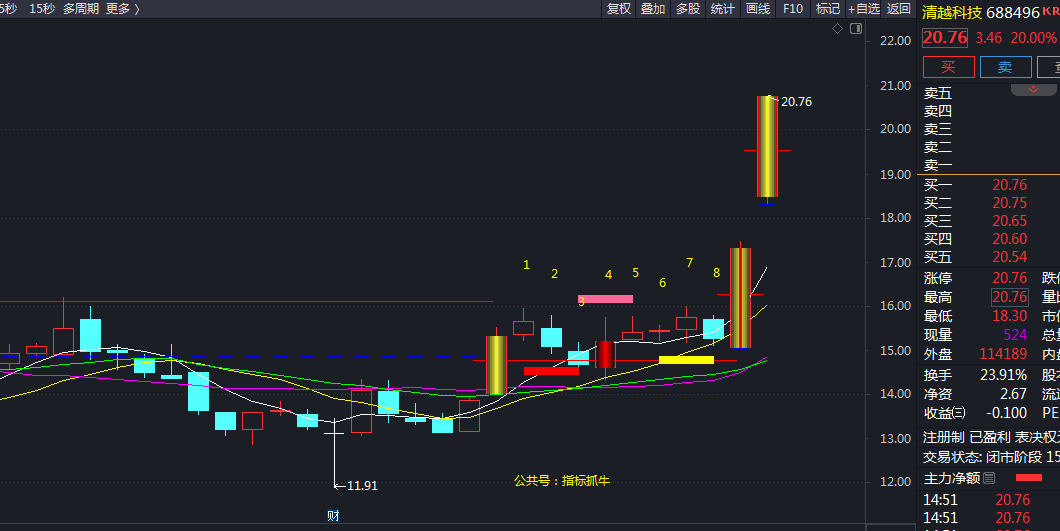Open 主力净额 list icon
Screen dimensions: 1060x531
989,478
